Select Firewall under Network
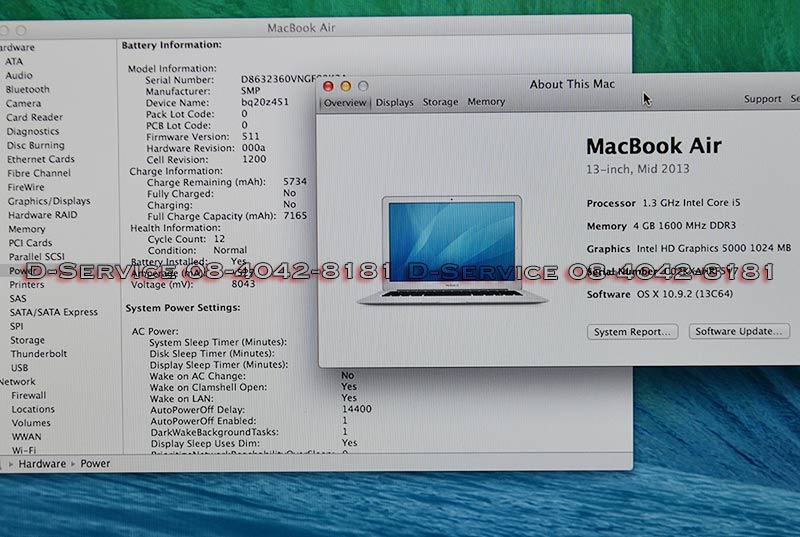The width and height of the screenshot is (800, 537). click(x=29, y=395)
